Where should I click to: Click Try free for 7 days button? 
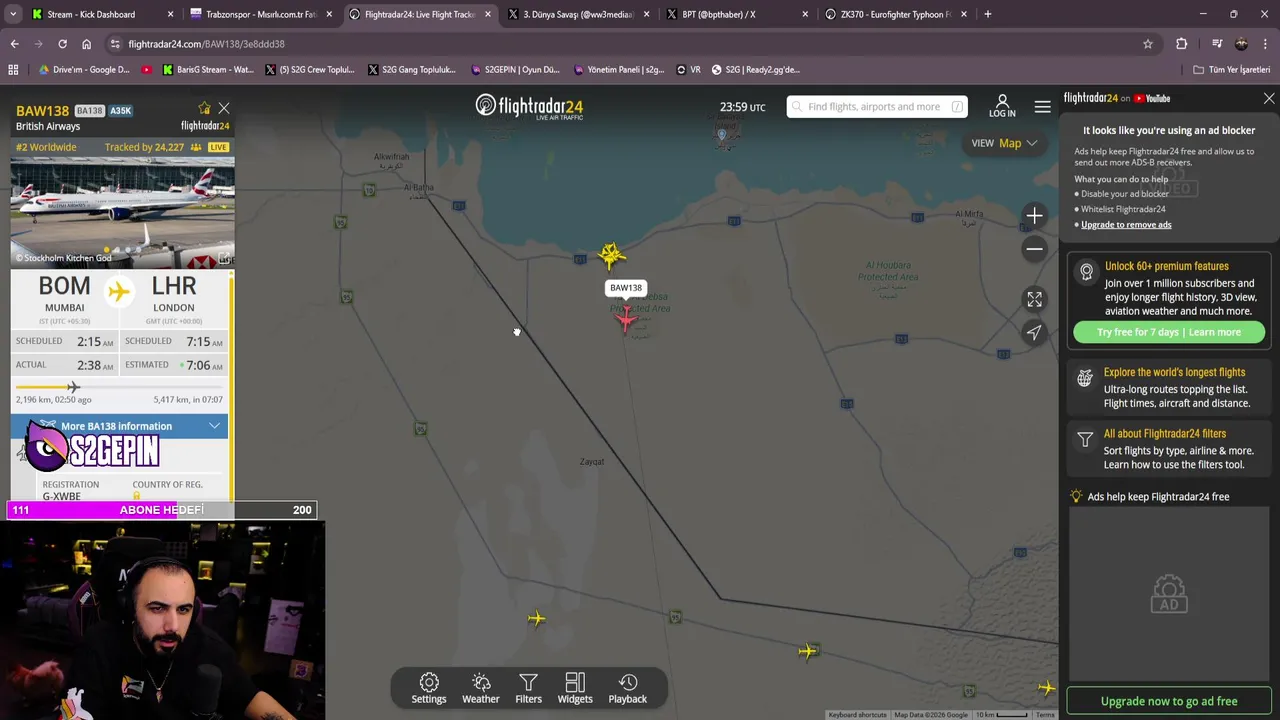pos(1168,332)
